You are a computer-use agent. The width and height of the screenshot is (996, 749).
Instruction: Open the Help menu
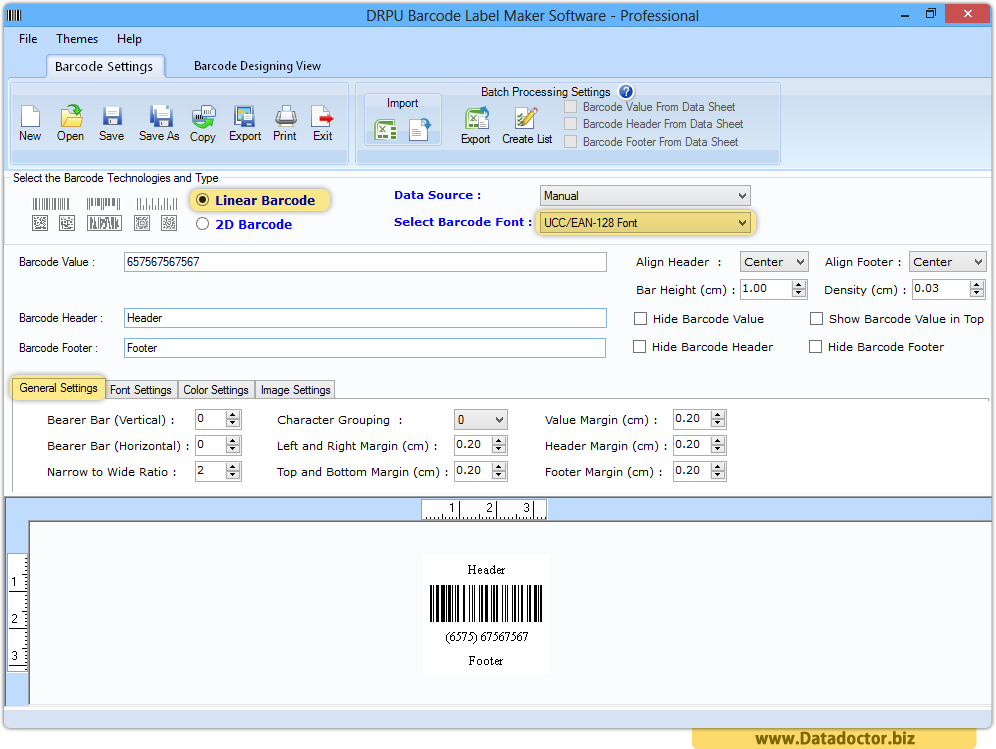(129, 39)
